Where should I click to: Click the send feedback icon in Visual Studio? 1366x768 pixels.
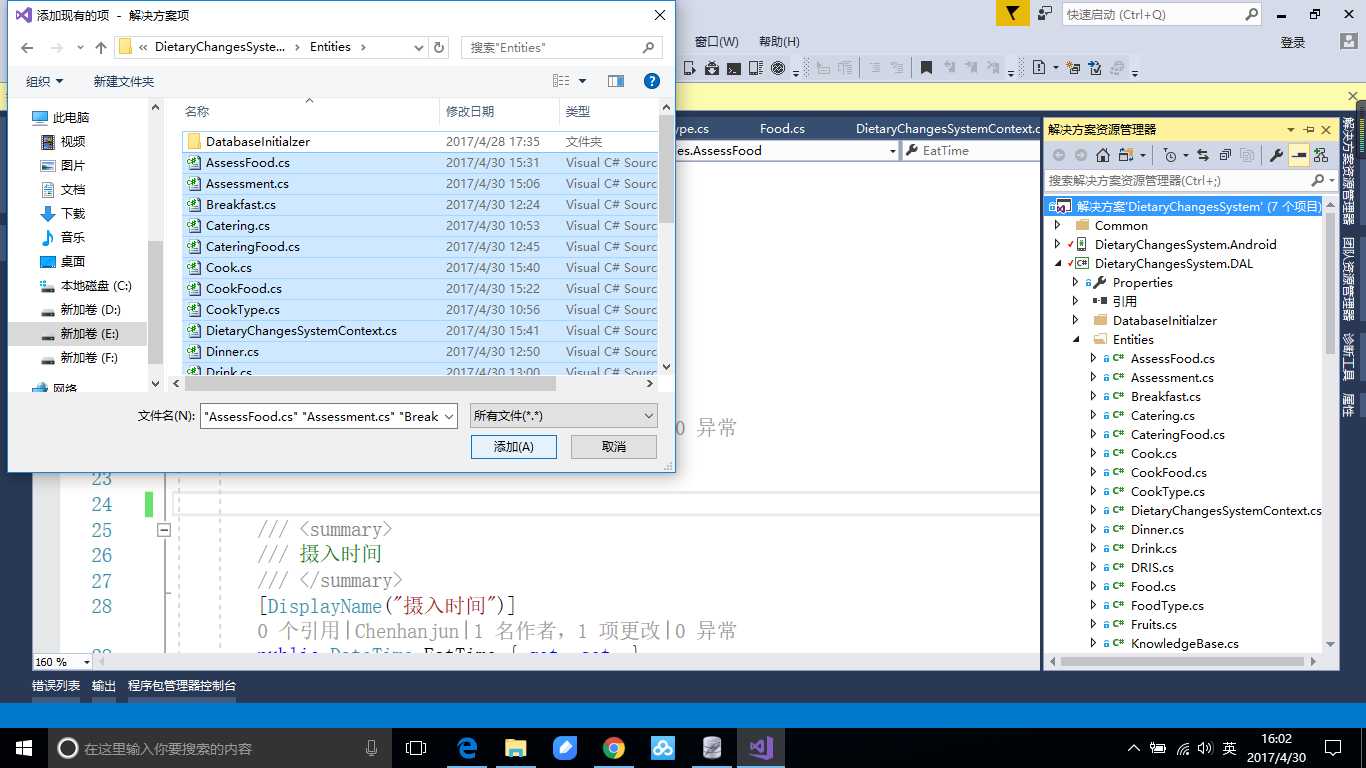[x=1045, y=14]
